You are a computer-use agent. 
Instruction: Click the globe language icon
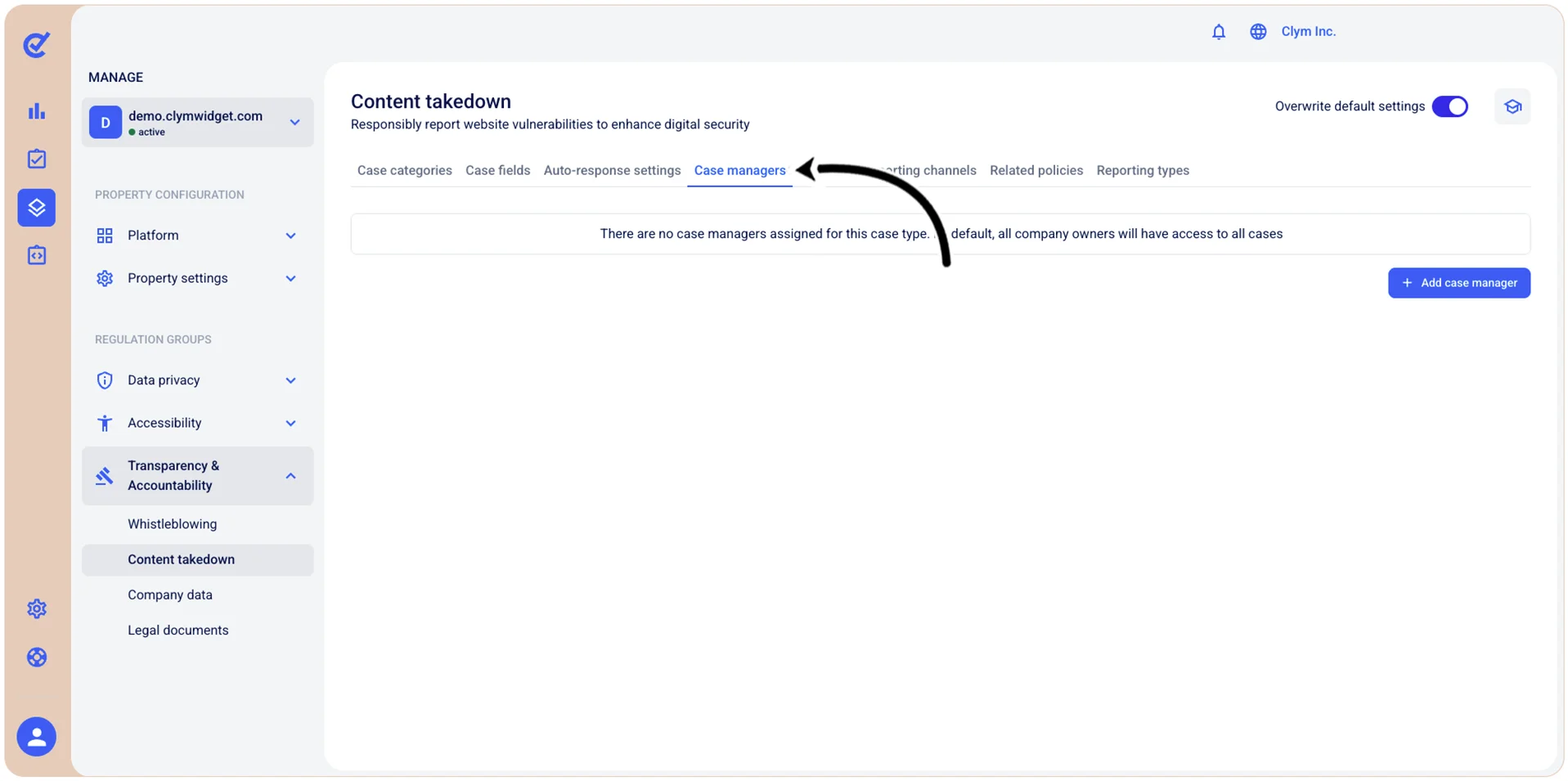(x=1258, y=32)
